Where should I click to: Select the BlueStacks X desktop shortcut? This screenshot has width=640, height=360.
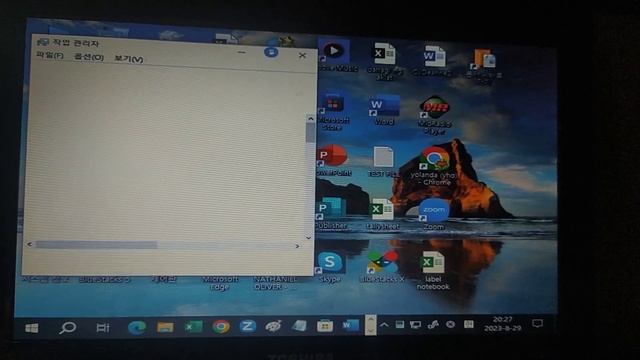pos(382,267)
